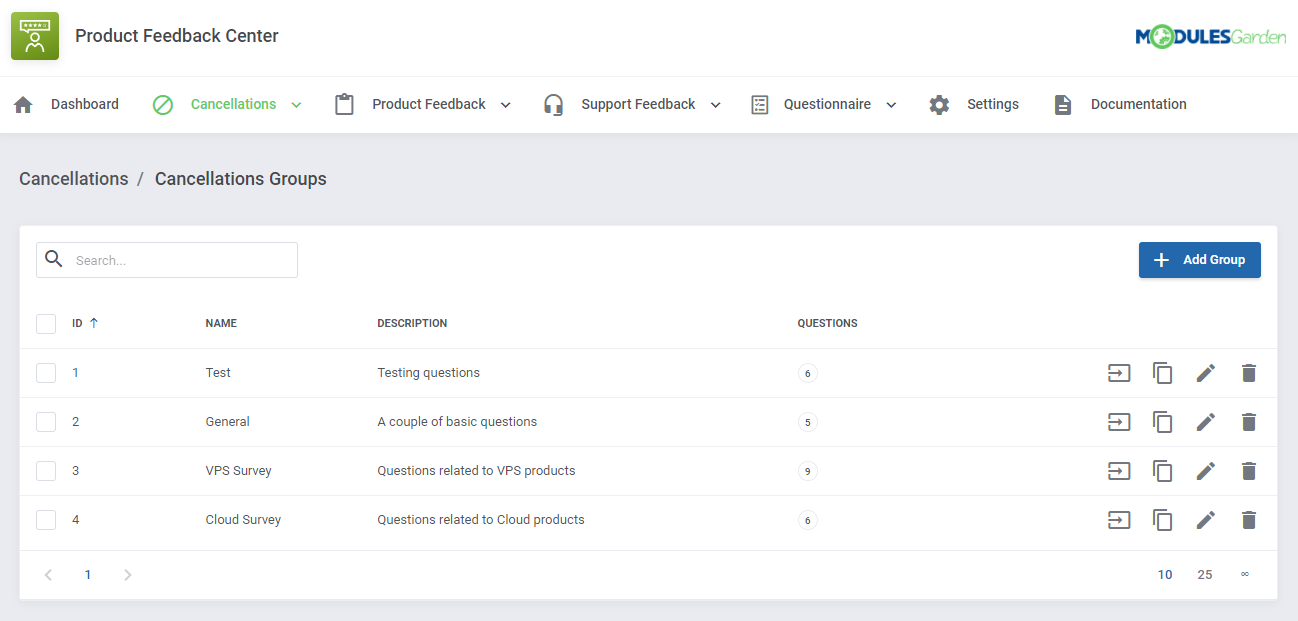Expand the Product Feedback dropdown
1298x621 pixels.
pos(506,104)
